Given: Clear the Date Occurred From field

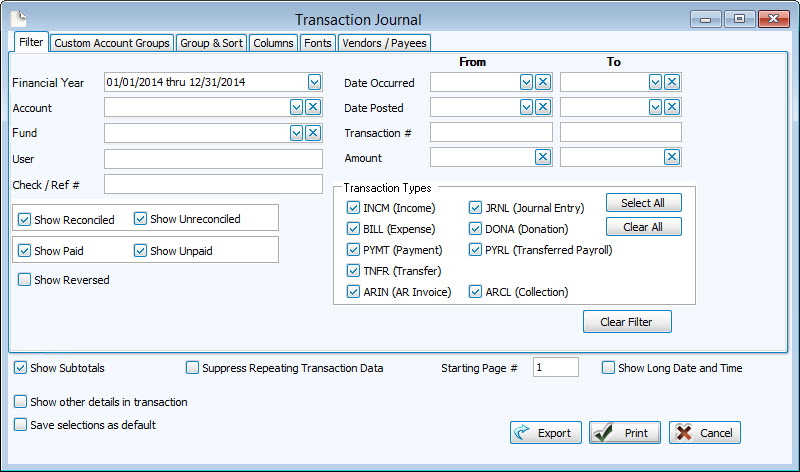Looking at the screenshot, I should (542, 82).
